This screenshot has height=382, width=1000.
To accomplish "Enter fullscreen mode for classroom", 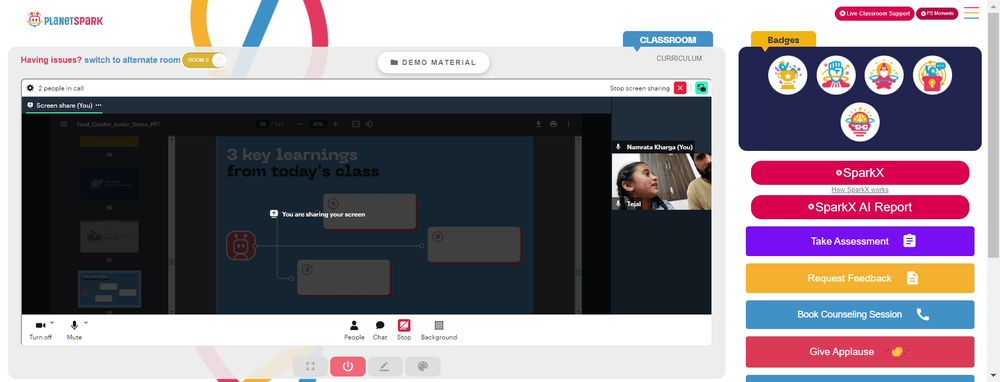I will pos(311,367).
